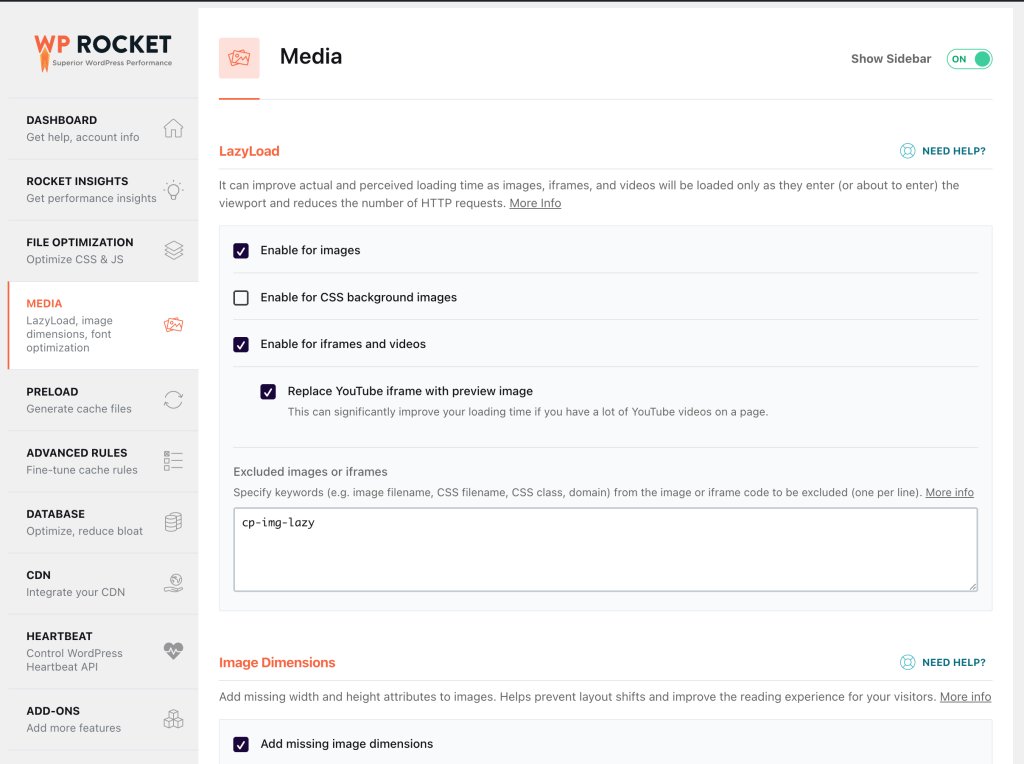Disable LazyLoad for images
Screen dimensions: 1024x764
[240, 250]
